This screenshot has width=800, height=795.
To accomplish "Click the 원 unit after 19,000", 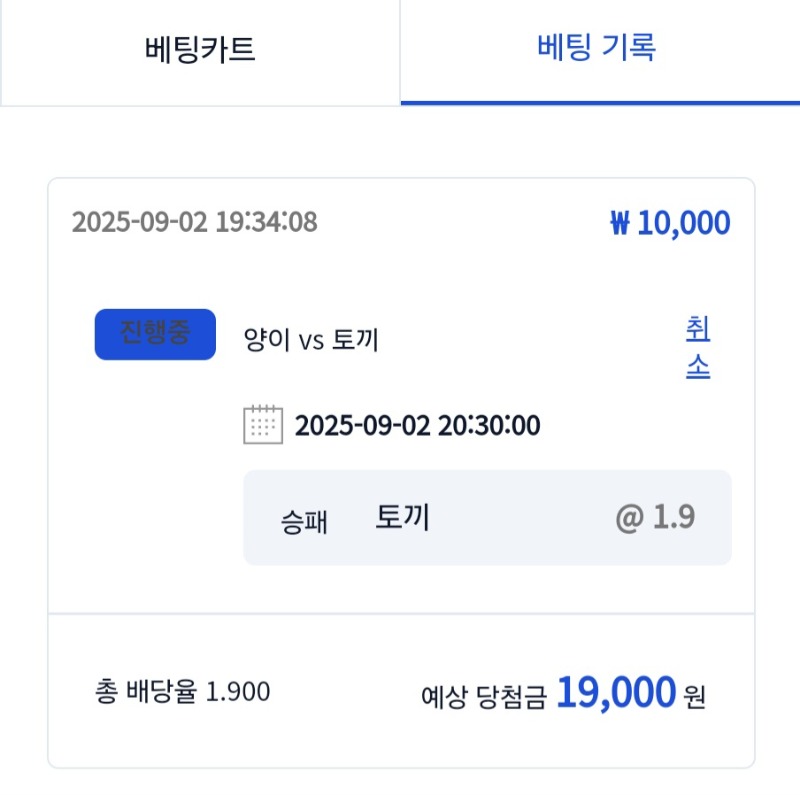I will click(x=694, y=697).
